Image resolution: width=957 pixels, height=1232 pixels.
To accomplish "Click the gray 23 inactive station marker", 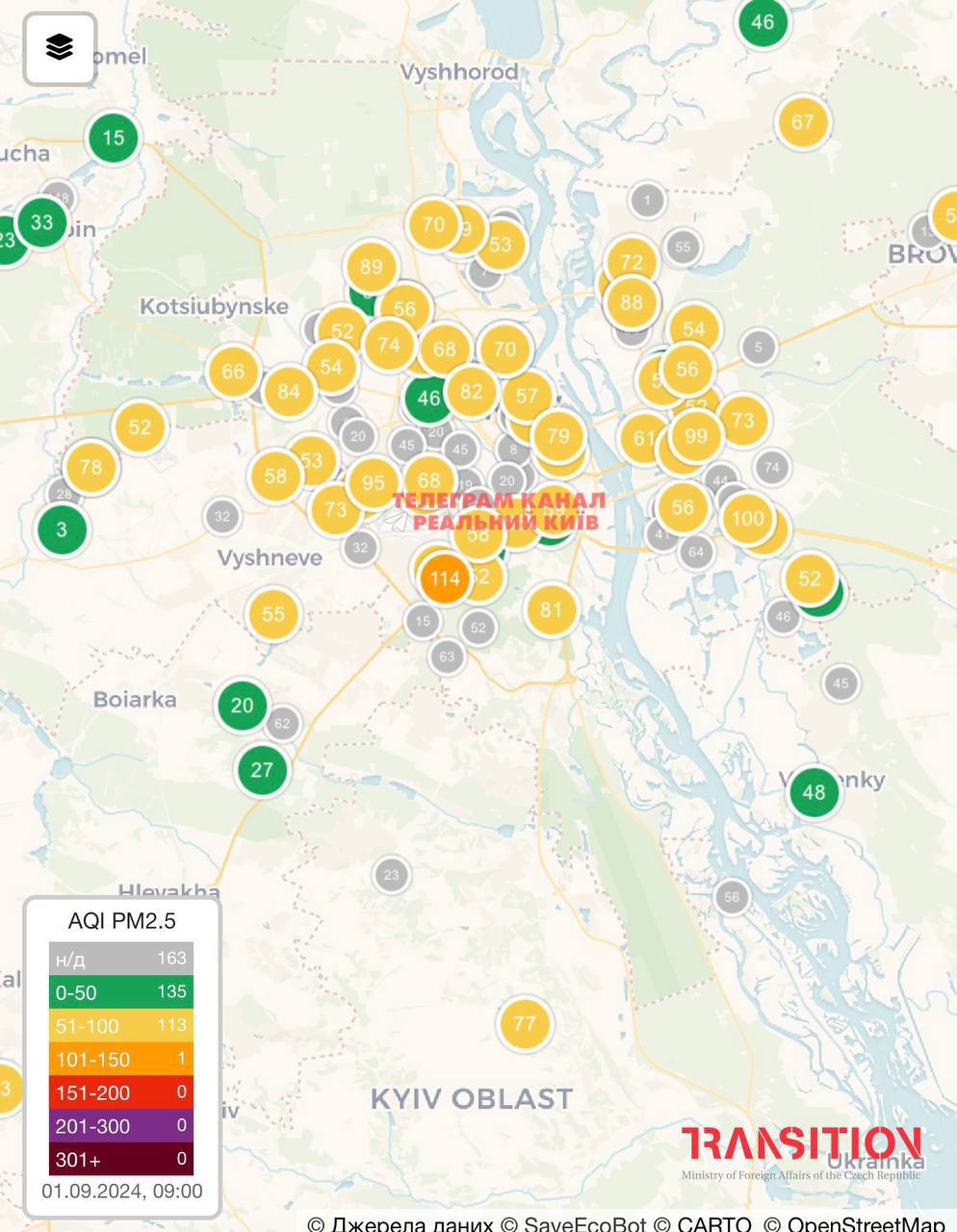I will click(391, 875).
